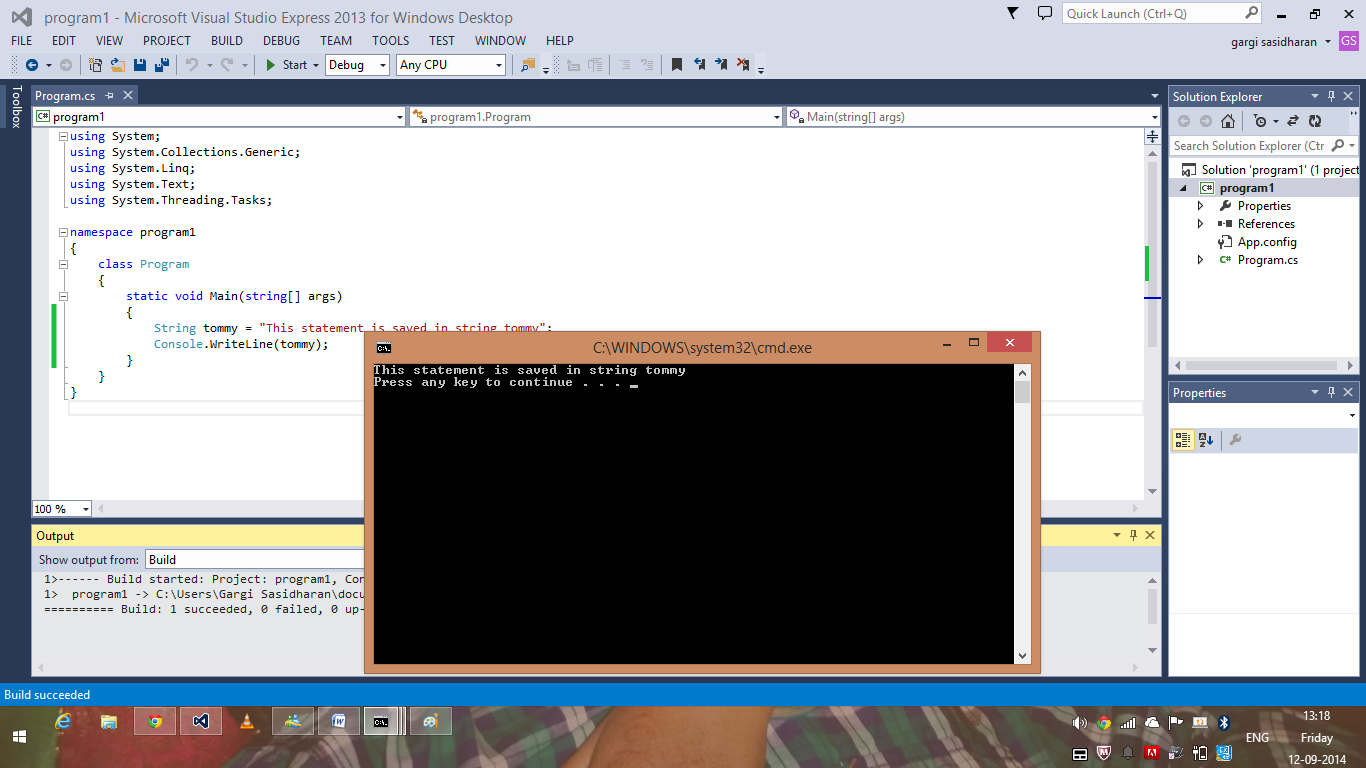Select the Navigate Backward arrow icon
Image resolution: width=1366 pixels, height=768 pixels.
click(33, 66)
